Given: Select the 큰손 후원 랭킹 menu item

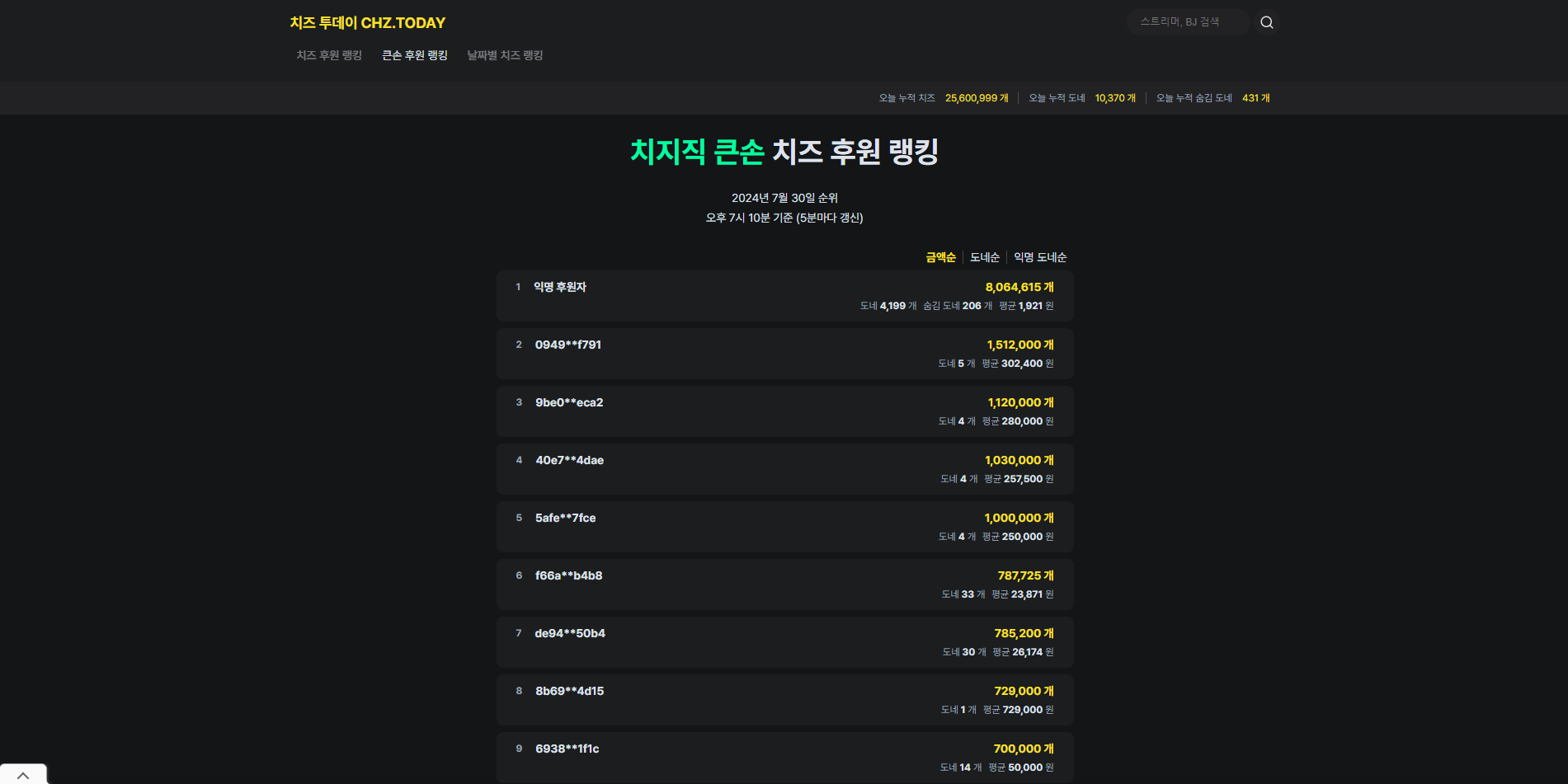Looking at the screenshot, I should [414, 55].
